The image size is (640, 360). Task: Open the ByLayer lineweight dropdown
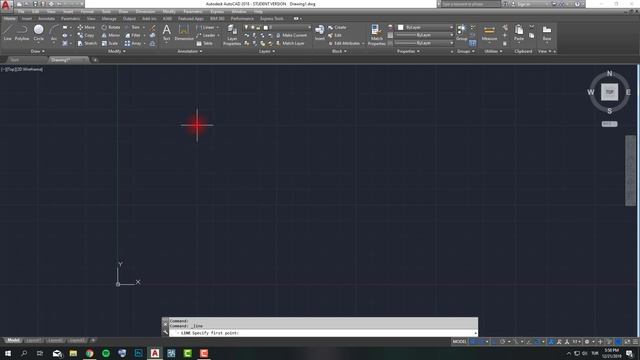[x=424, y=35]
